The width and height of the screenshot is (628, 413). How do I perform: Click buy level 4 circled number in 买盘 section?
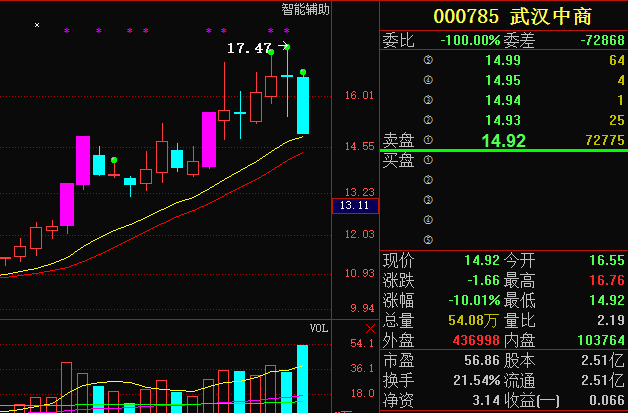click(428, 220)
